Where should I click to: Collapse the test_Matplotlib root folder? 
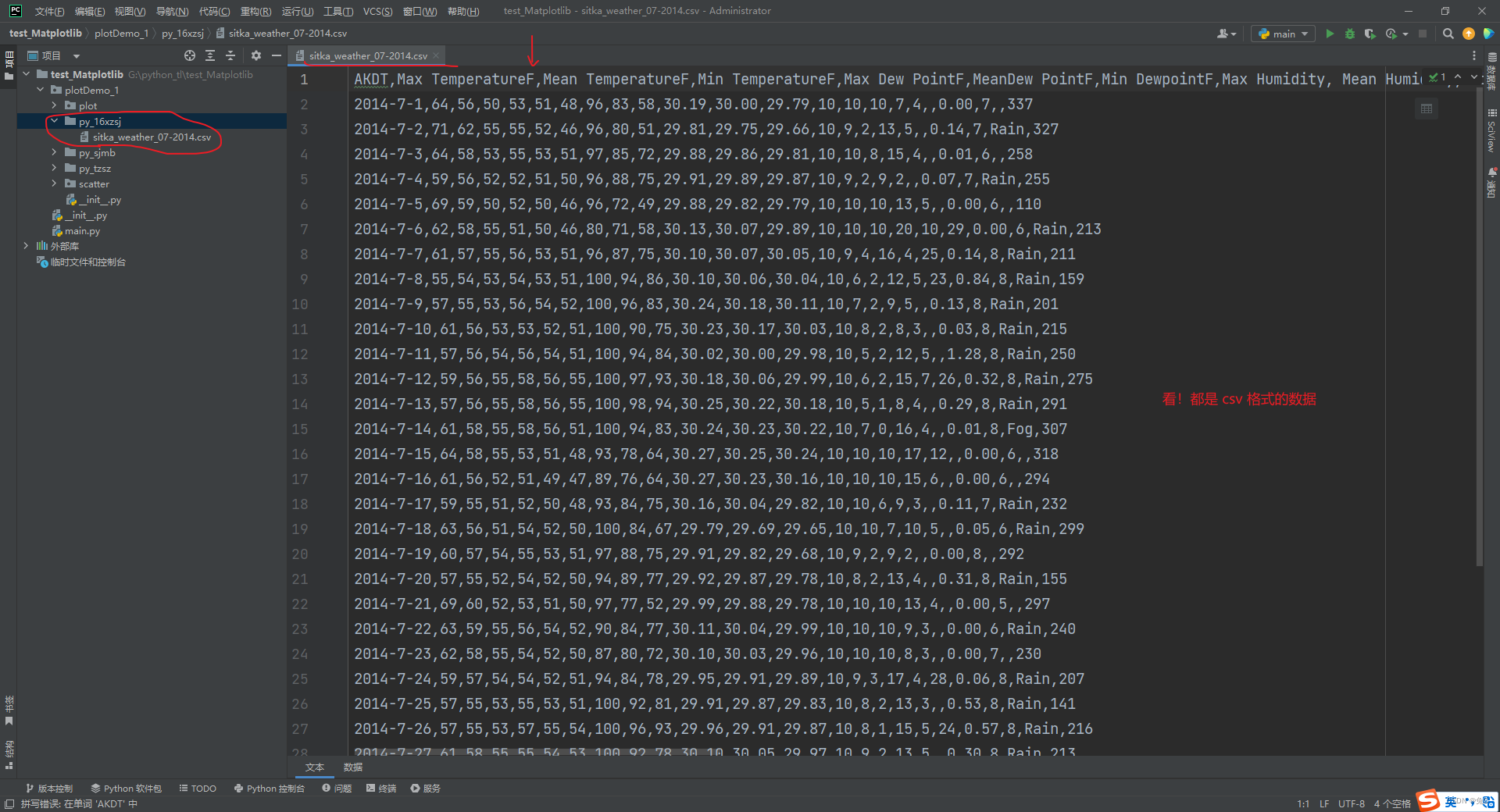(27, 74)
